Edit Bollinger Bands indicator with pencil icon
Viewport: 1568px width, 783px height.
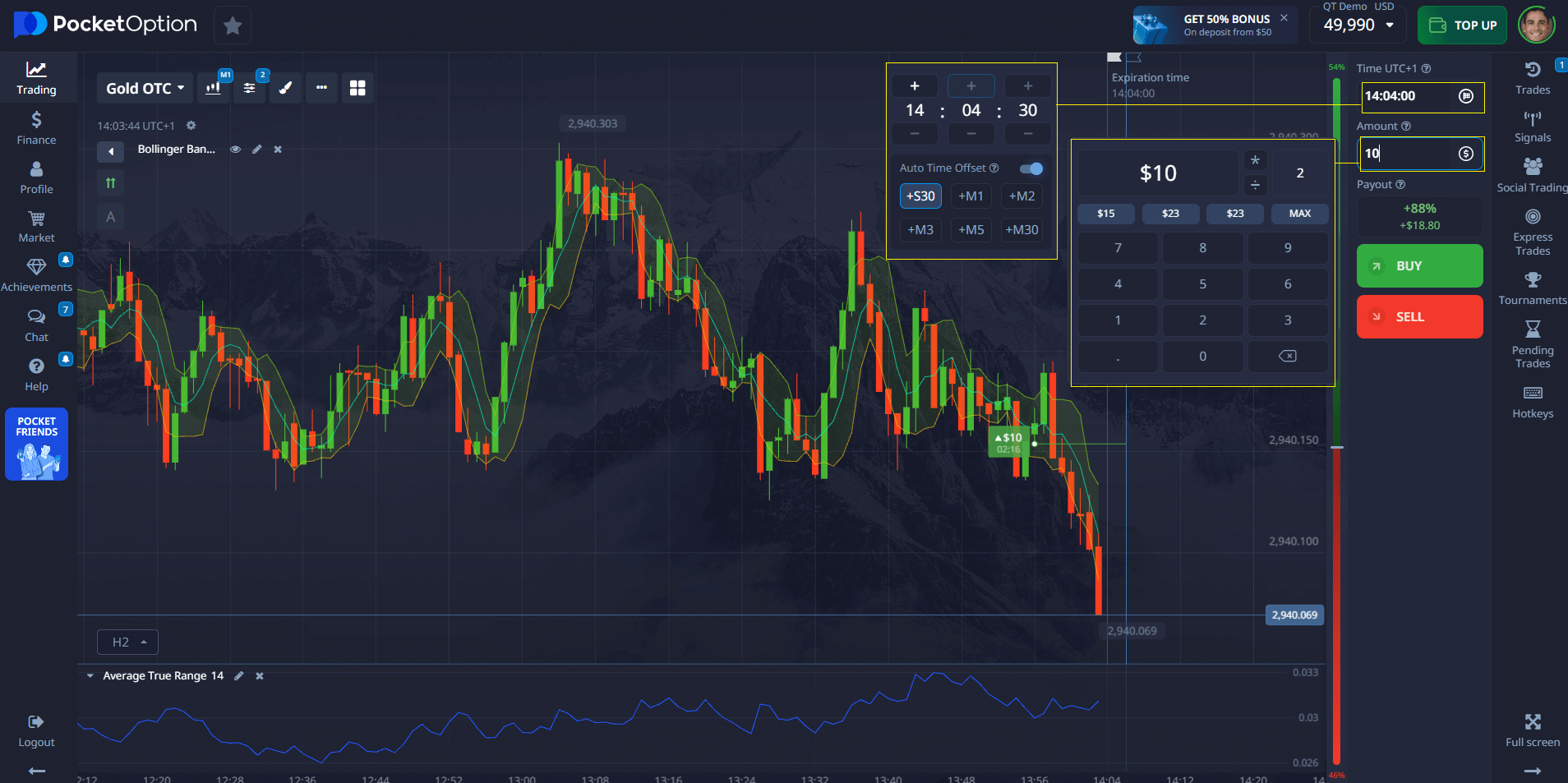[256, 150]
